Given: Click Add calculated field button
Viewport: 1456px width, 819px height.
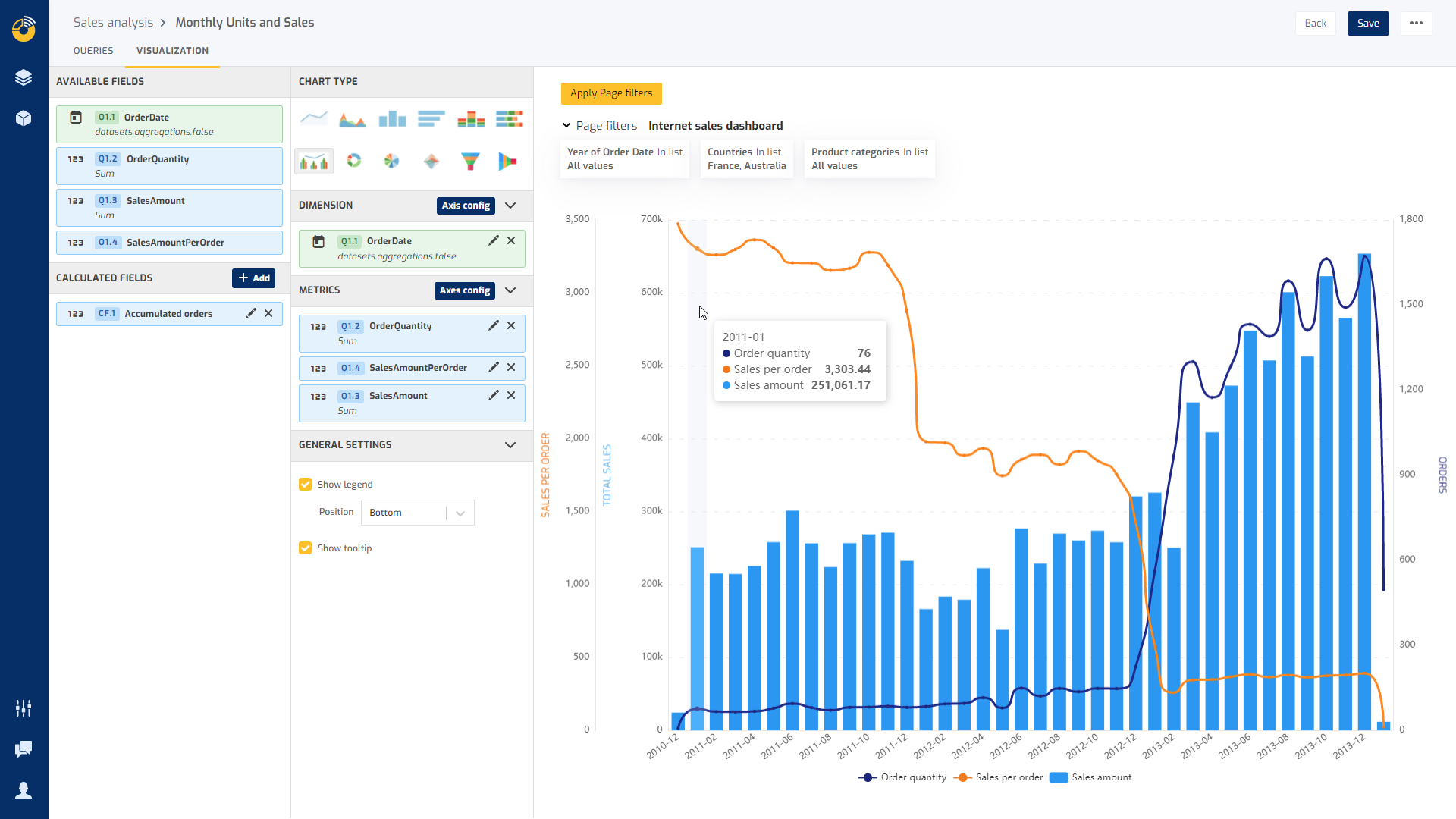Looking at the screenshot, I should 254,277.
